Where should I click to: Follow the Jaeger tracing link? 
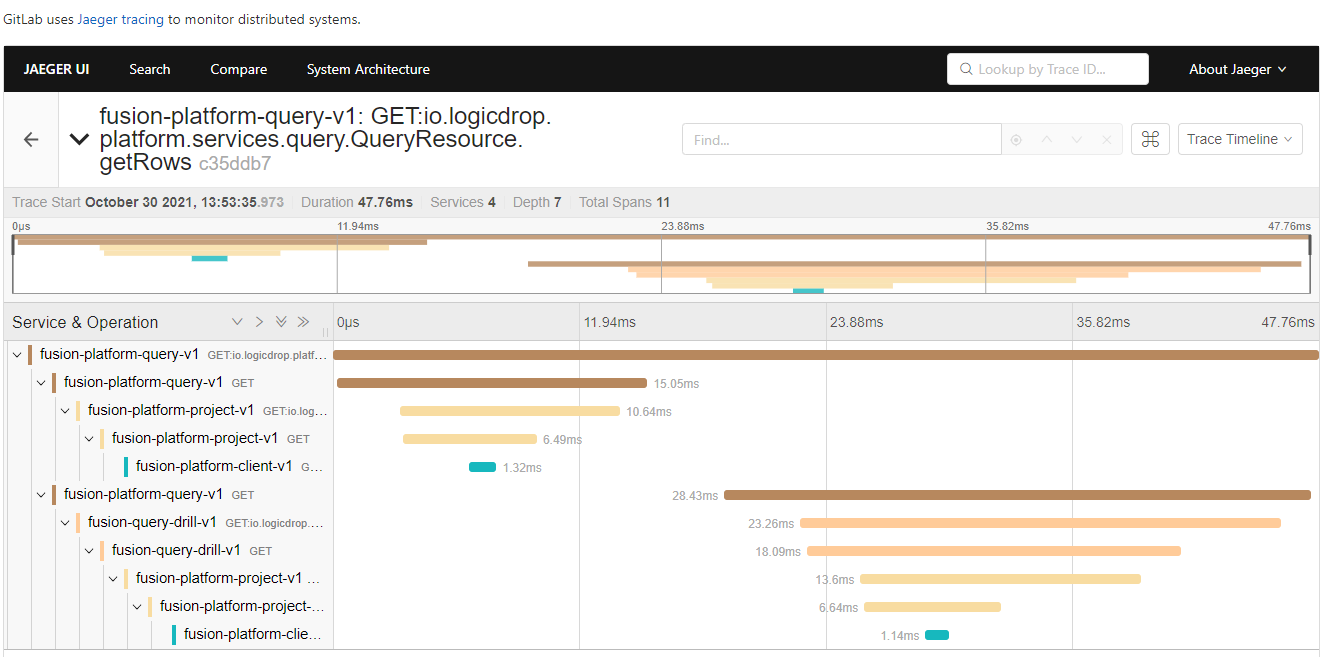pyautogui.click(x=120, y=19)
